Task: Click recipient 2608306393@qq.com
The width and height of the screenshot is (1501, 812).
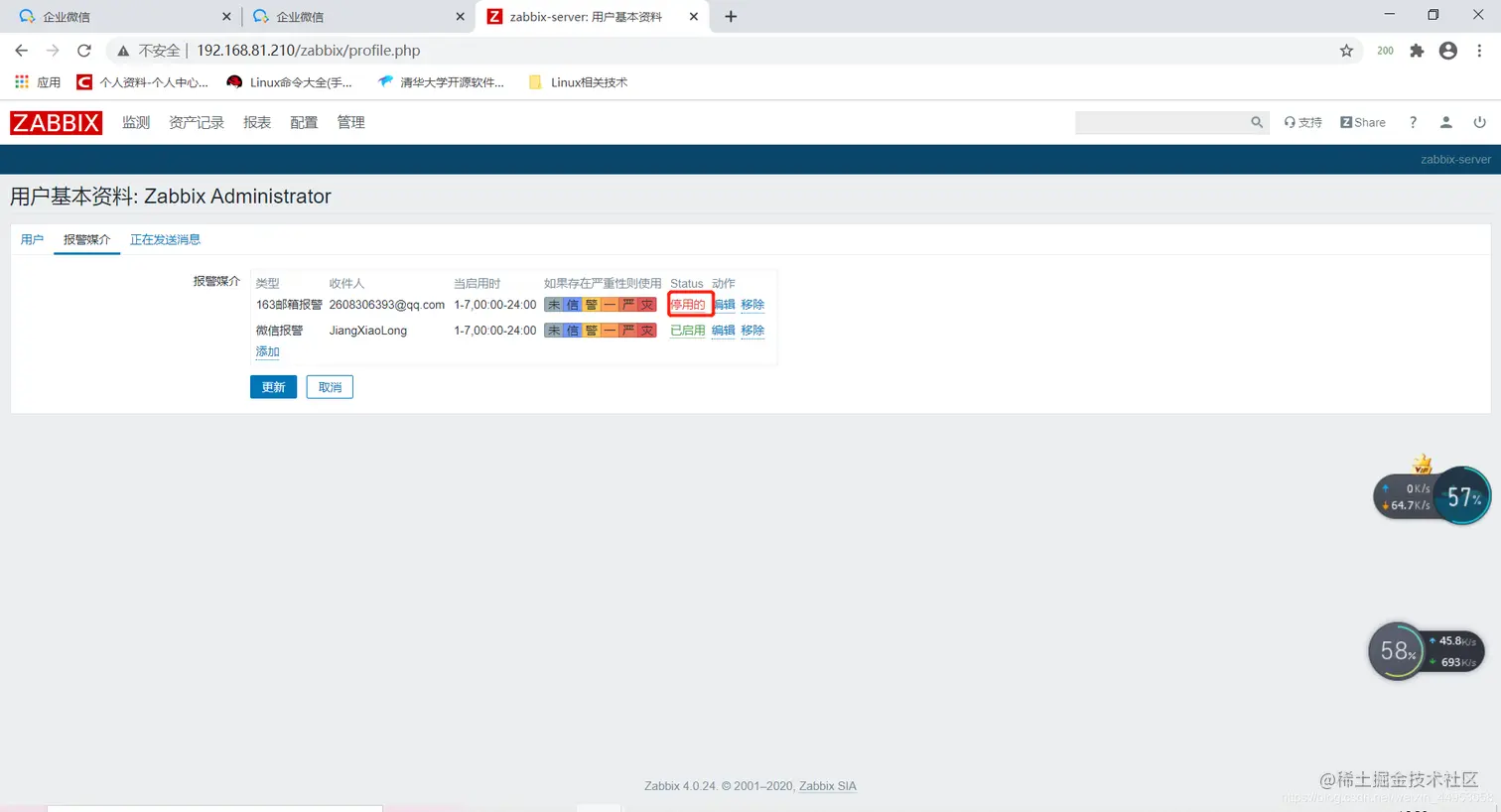Action: click(x=387, y=305)
